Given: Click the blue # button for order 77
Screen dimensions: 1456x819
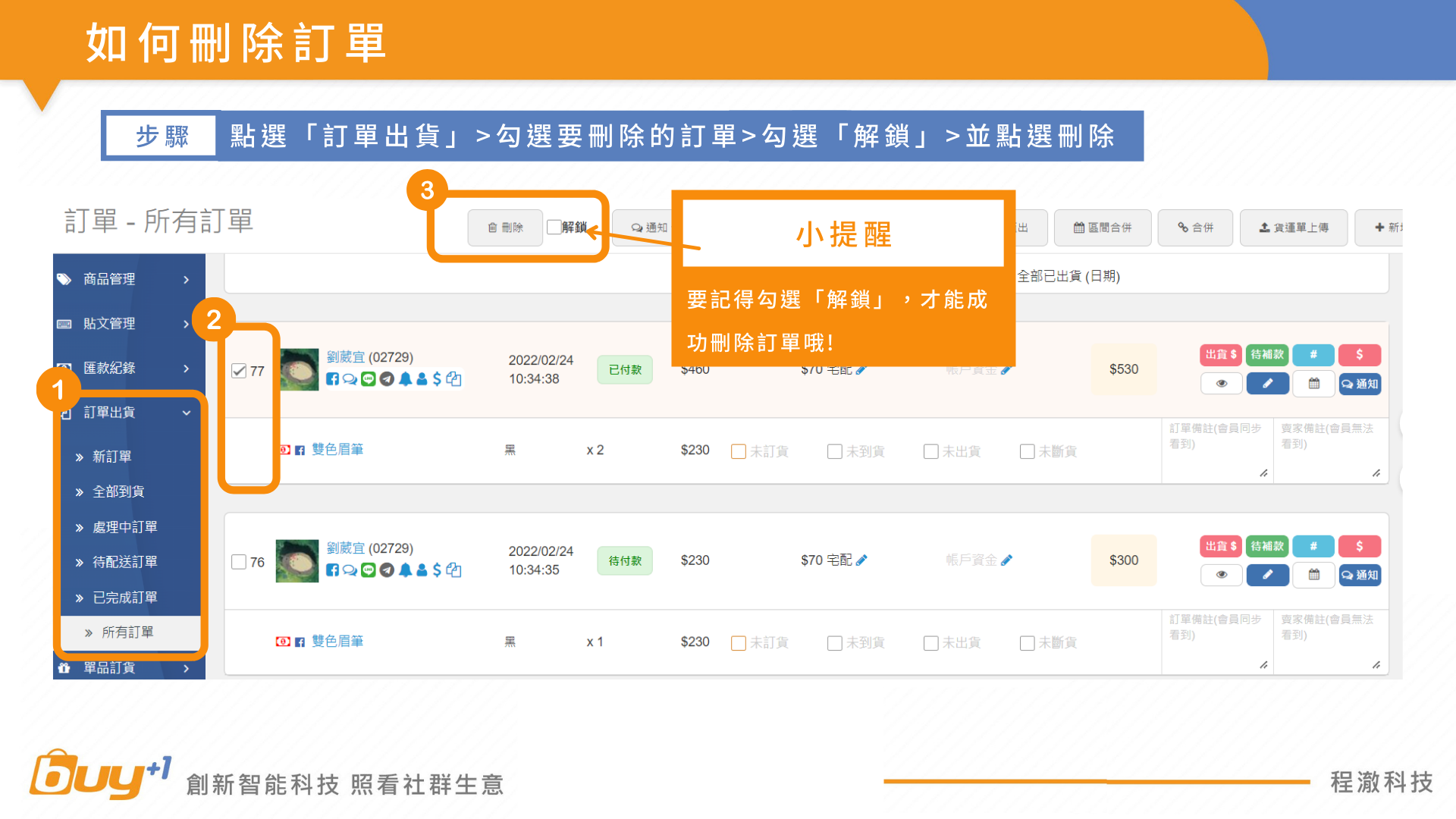Looking at the screenshot, I should click(1313, 354).
